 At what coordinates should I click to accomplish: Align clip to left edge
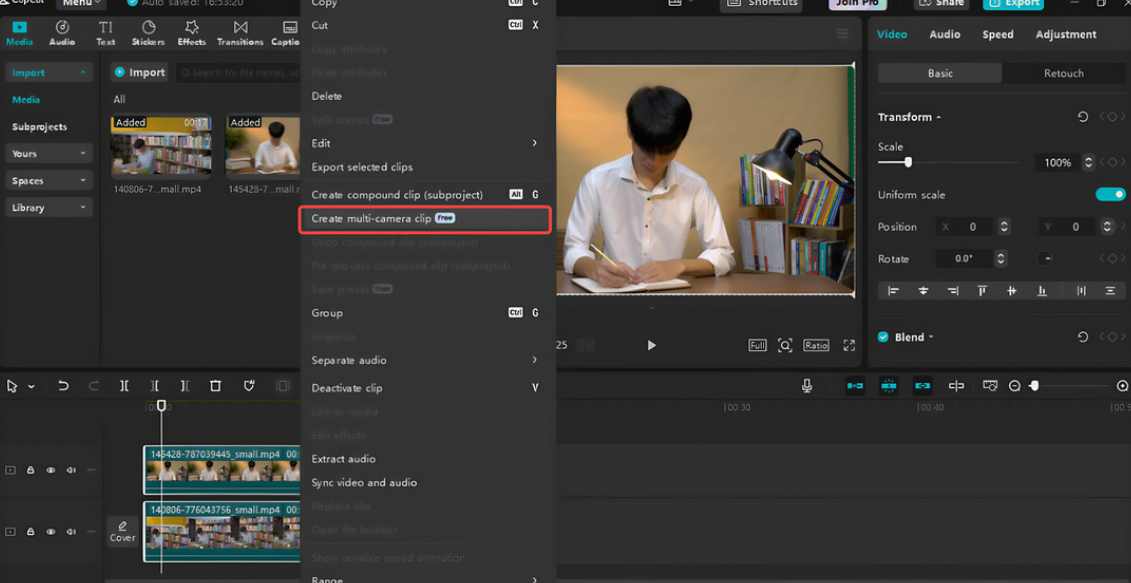[893, 291]
